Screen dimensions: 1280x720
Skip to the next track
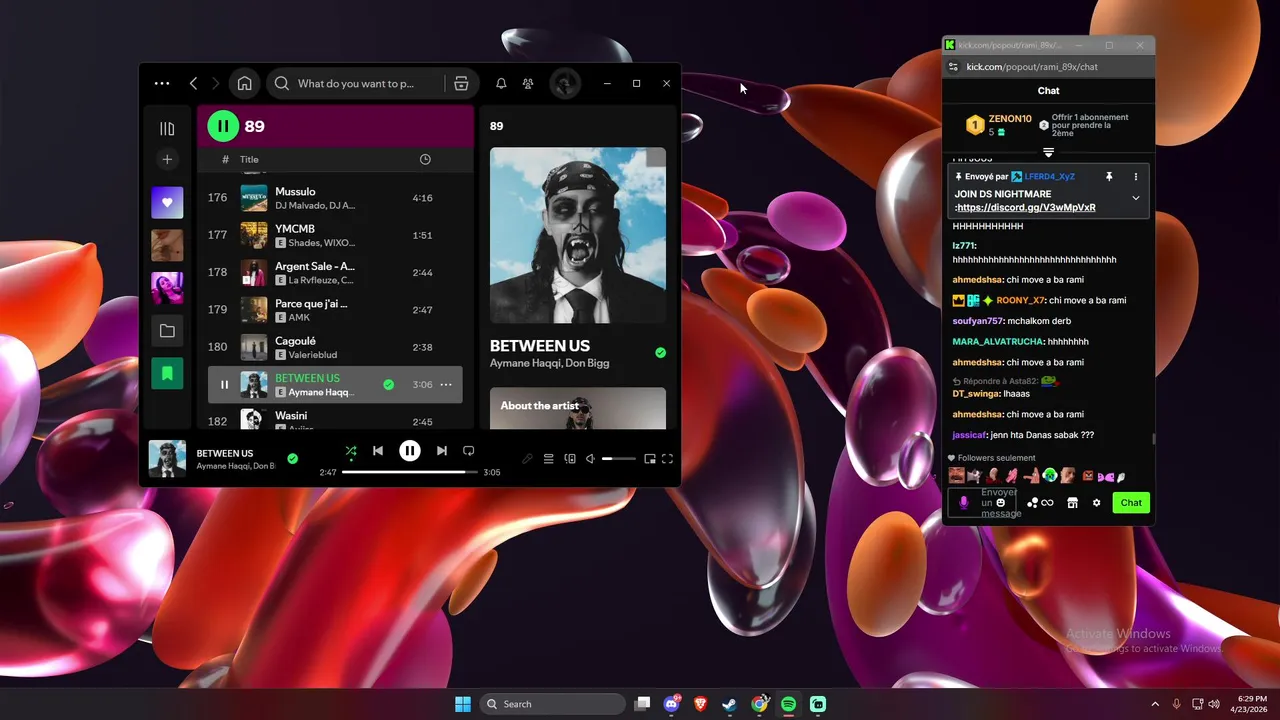pos(441,451)
